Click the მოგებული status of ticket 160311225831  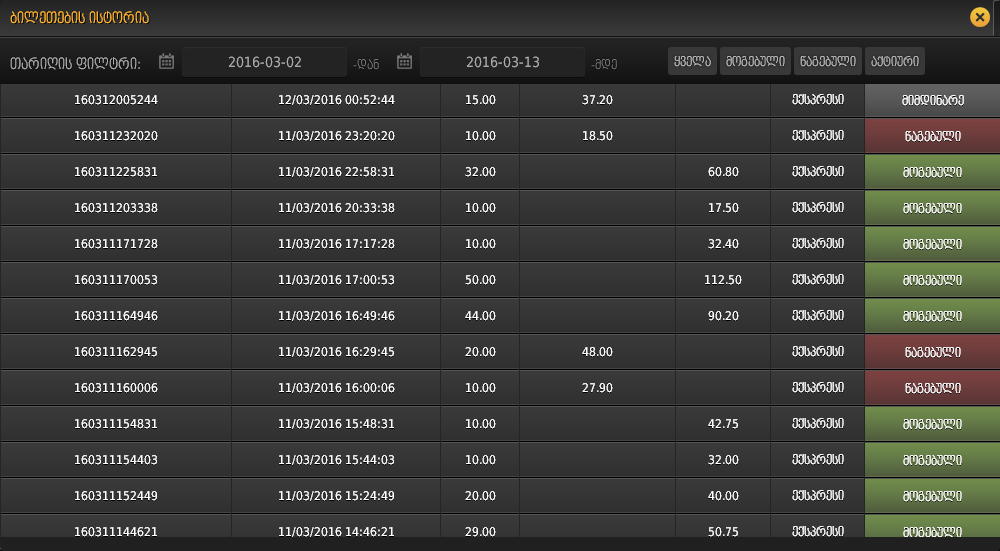(x=932, y=172)
